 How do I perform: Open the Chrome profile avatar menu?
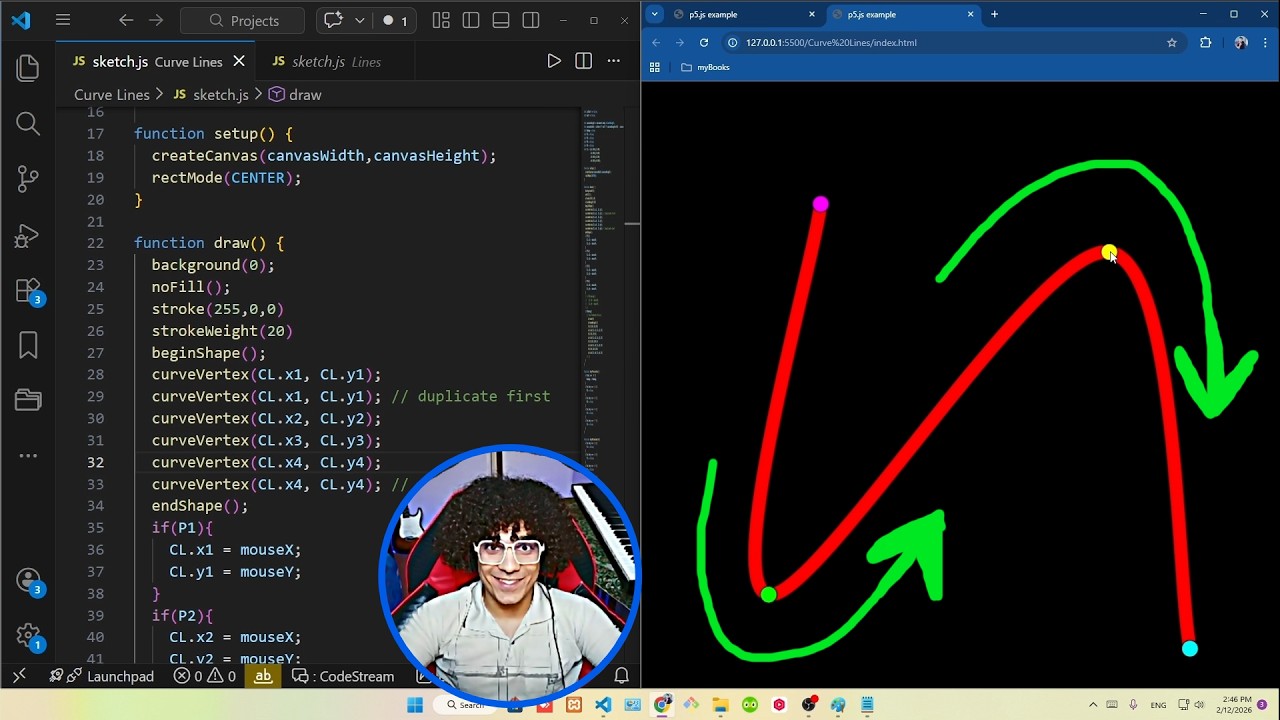(1241, 42)
